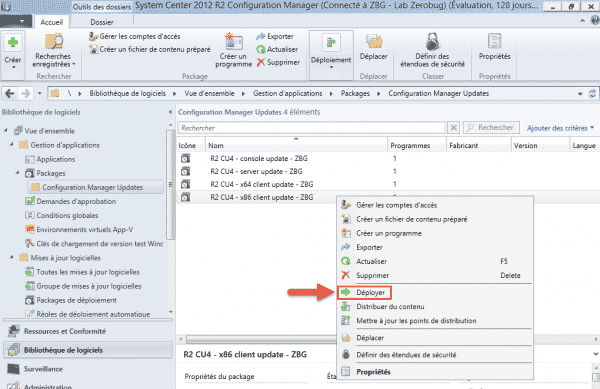Clear the search with the X button

[453, 128]
